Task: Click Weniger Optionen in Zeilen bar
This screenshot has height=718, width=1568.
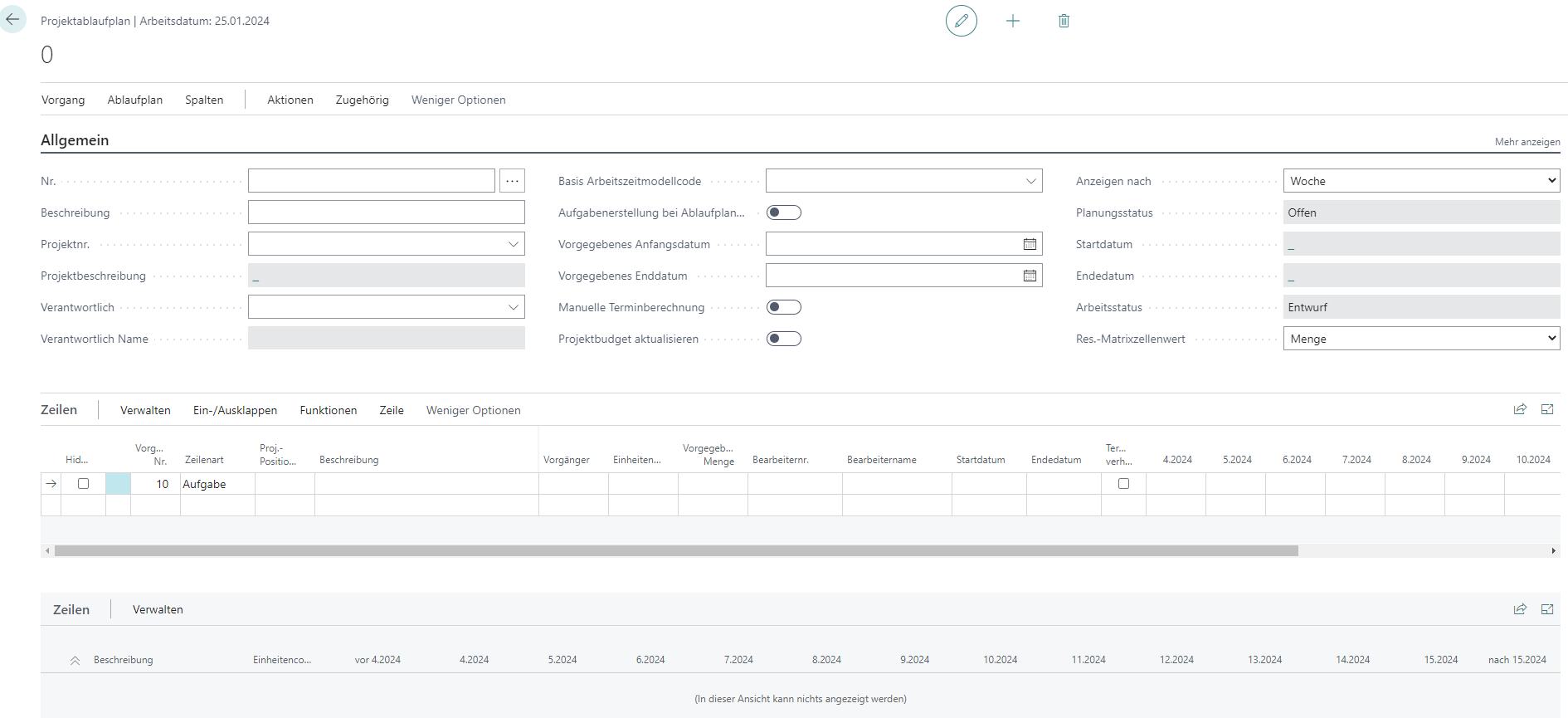Action: tap(474, 410)
